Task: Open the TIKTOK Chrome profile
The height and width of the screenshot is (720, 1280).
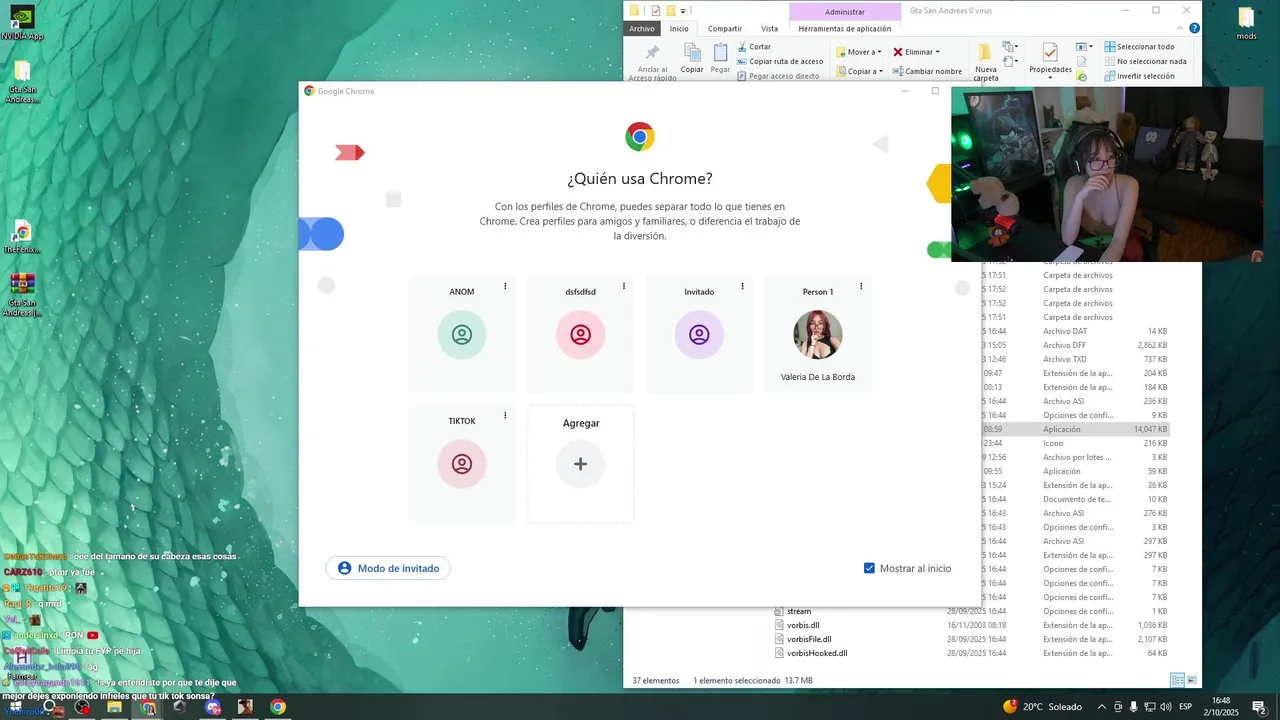Action: pos(461,464)
